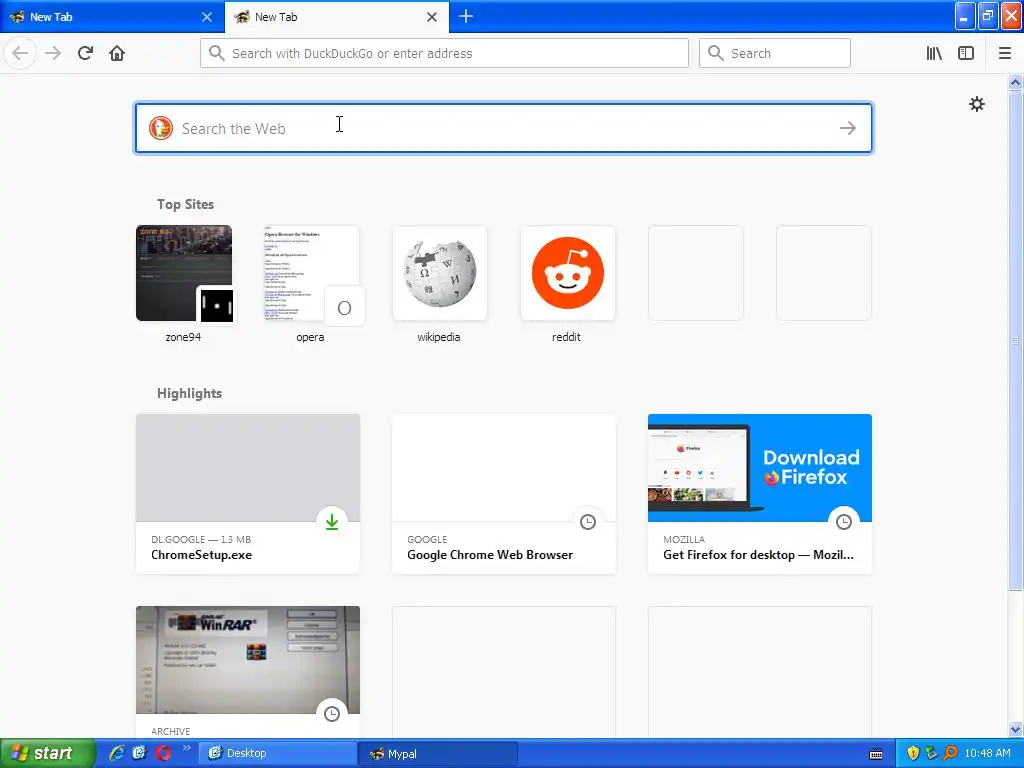Open Get Firefox for desktop highlight

pyautogui.click(x=760, y=494)
